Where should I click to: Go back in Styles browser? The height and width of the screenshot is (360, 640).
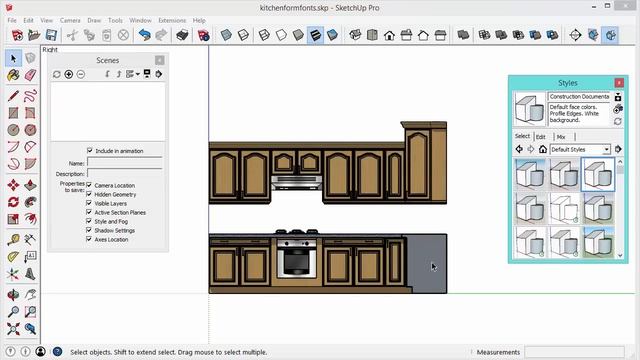(x=519, y=149)
